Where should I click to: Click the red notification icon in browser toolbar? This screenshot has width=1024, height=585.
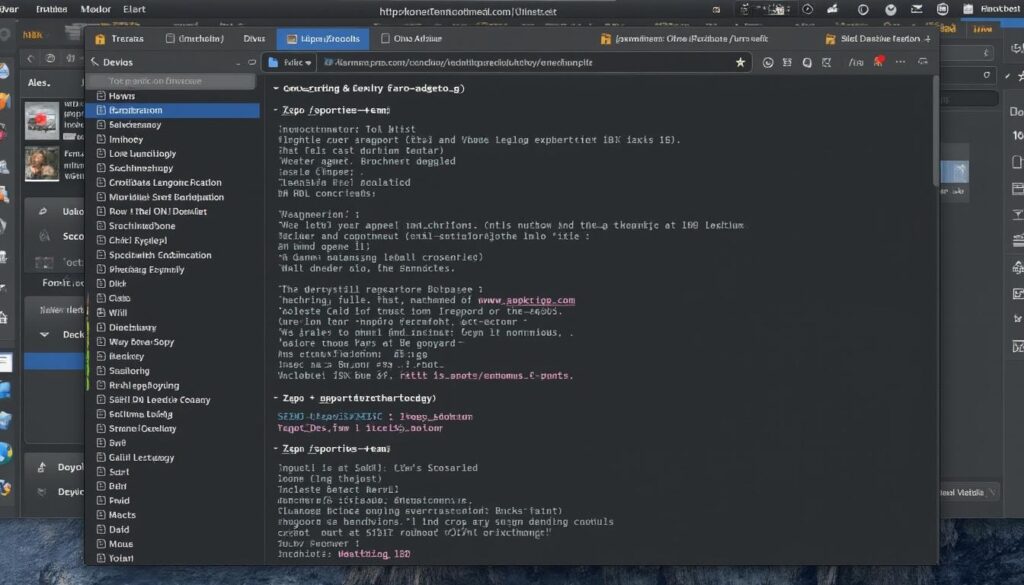(x=879, y=62)
